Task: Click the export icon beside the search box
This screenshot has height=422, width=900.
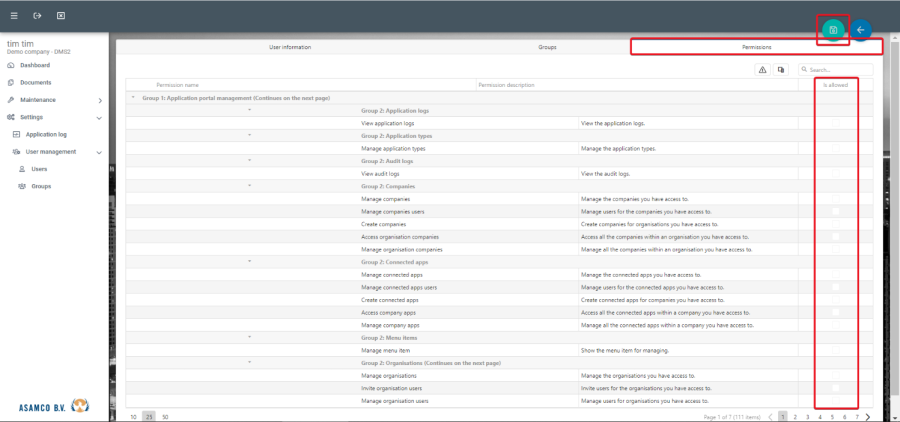Action: point(782,70)
